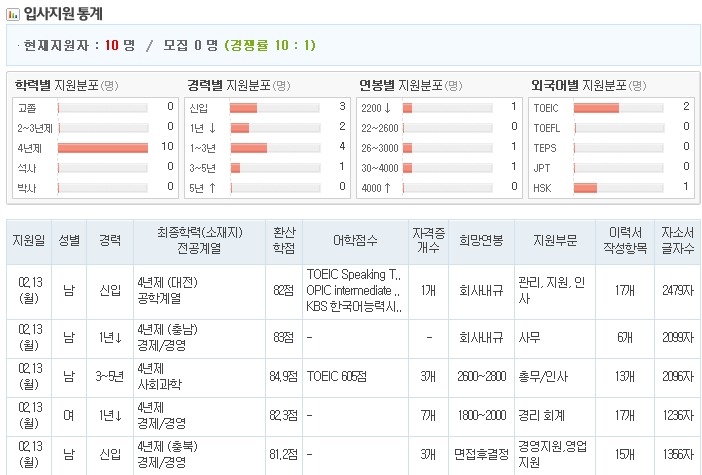Click the JPT label
The image size is (702, 475).
(x=542, y=168)
